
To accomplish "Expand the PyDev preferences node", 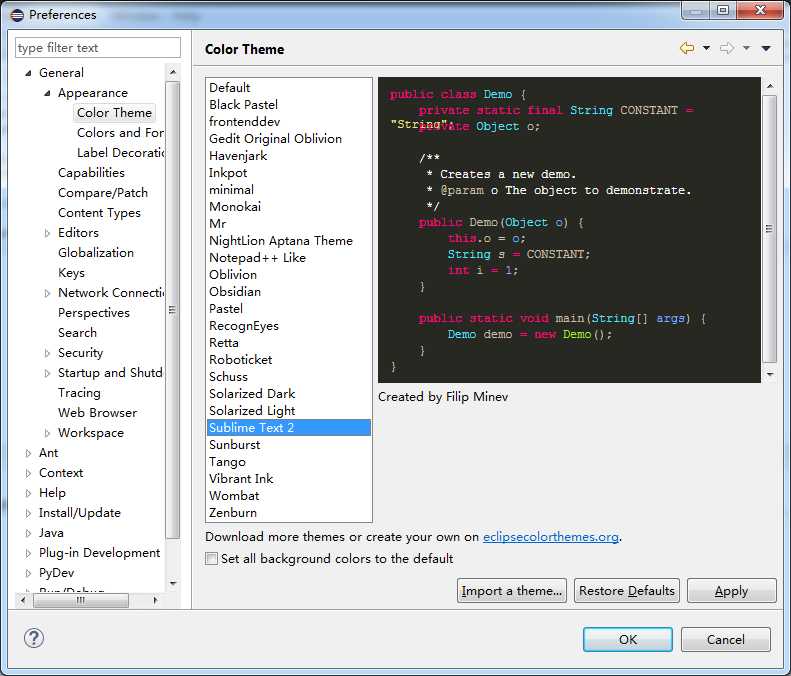I will click(28, 573).
